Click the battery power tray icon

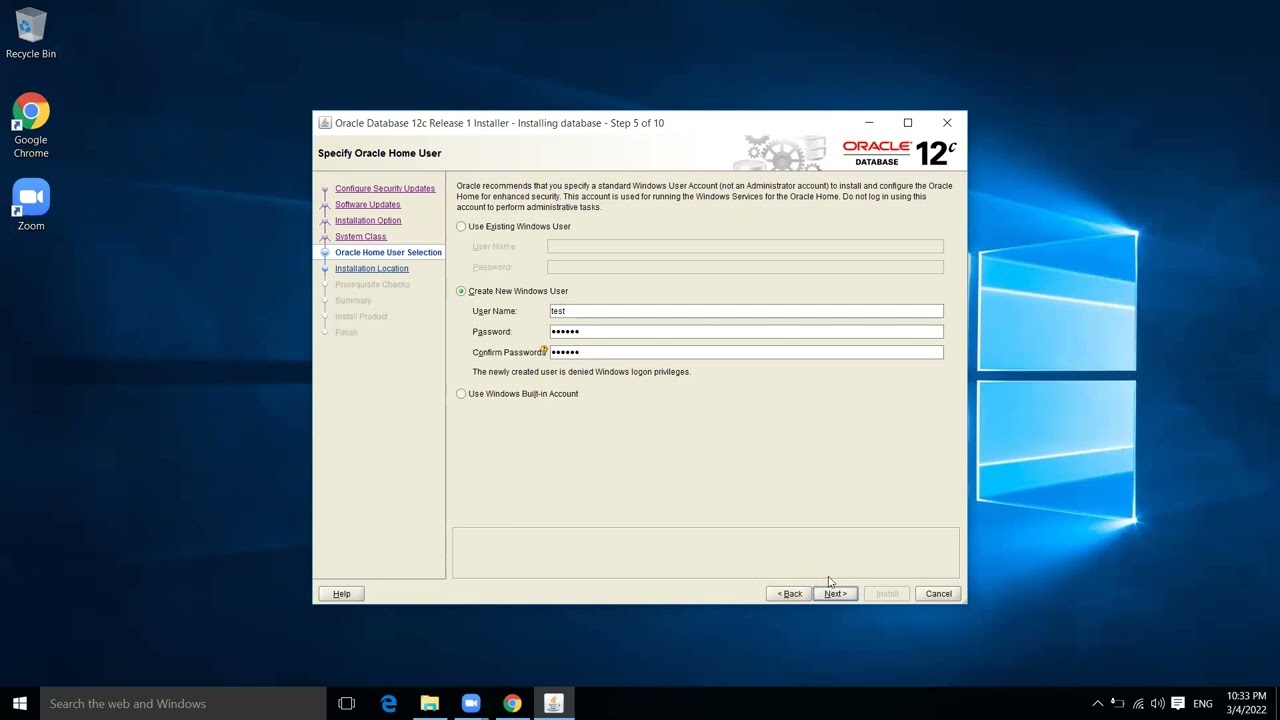coord(1118,704)
